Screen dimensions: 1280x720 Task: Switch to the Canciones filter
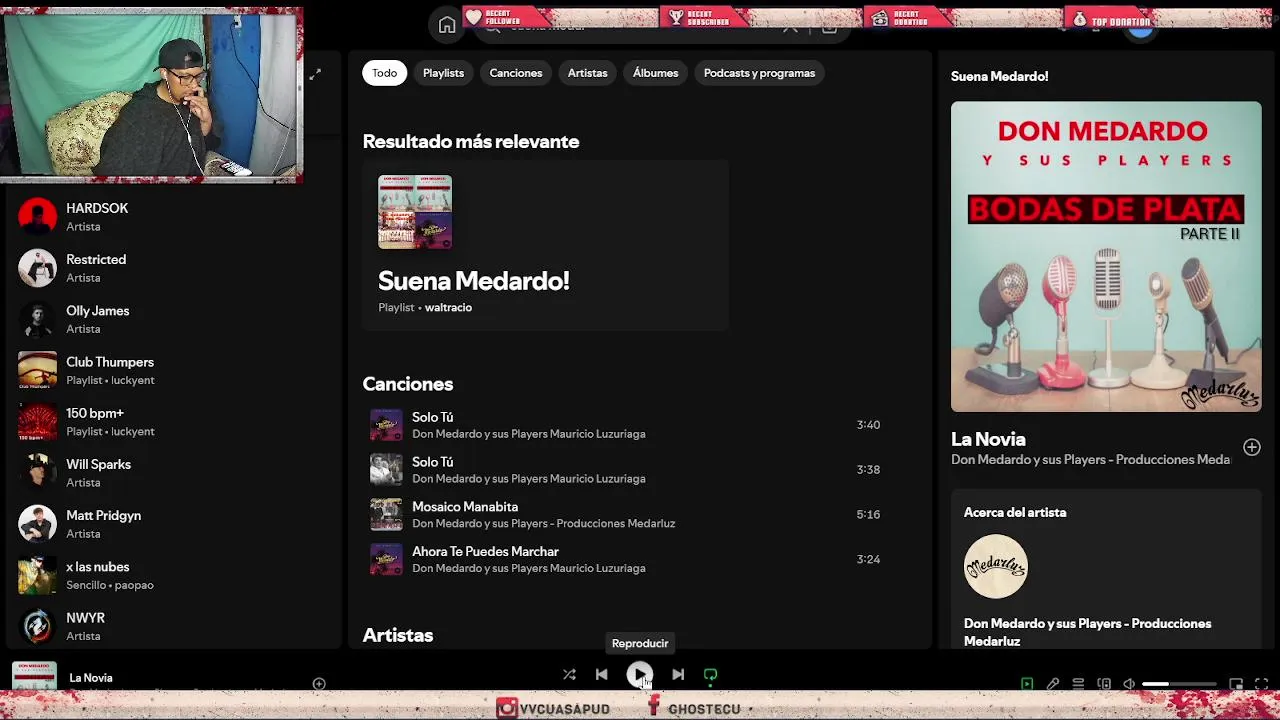point(516,73)
